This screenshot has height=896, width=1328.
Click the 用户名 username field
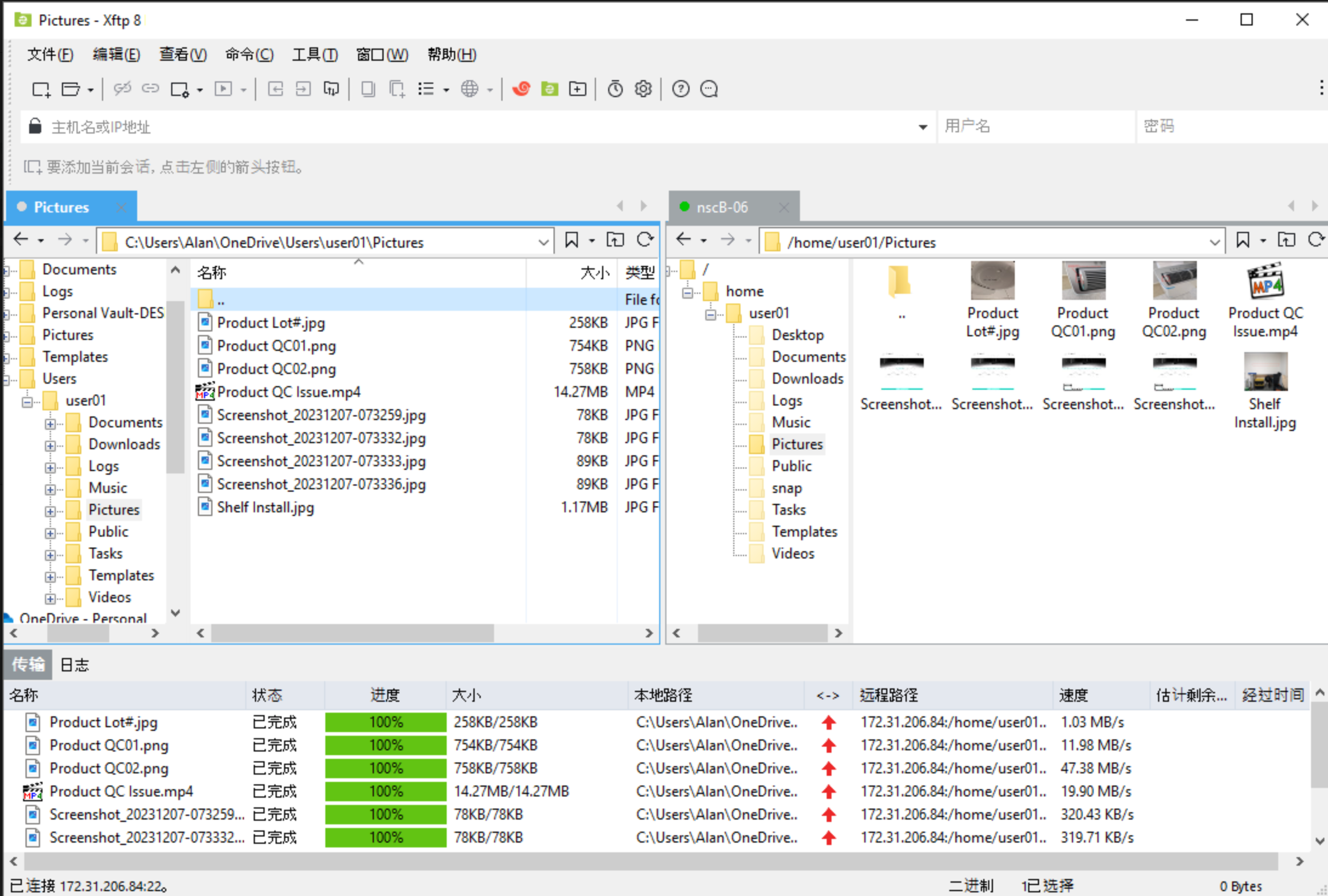point(1036,126)
